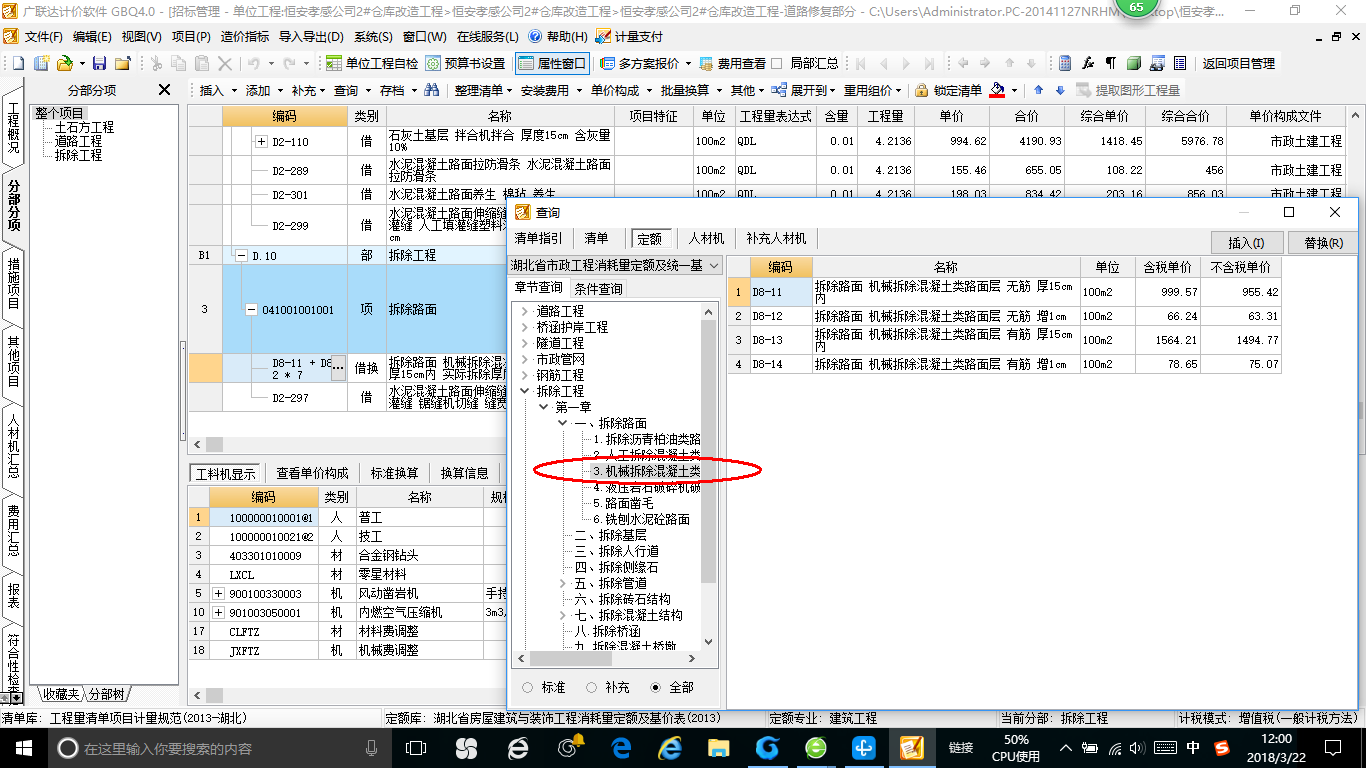This screenshot has height=768, width=1366.
Task: Click the green 3D cube icon
Action: click(x=1133, y=63)
